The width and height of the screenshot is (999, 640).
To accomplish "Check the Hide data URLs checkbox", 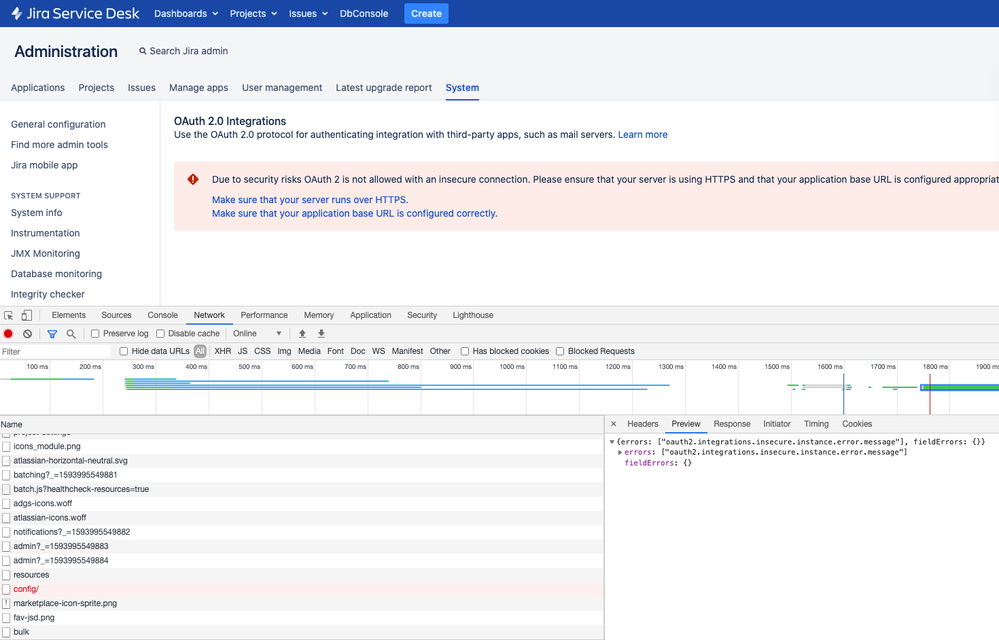I will [x=124, y=351].
